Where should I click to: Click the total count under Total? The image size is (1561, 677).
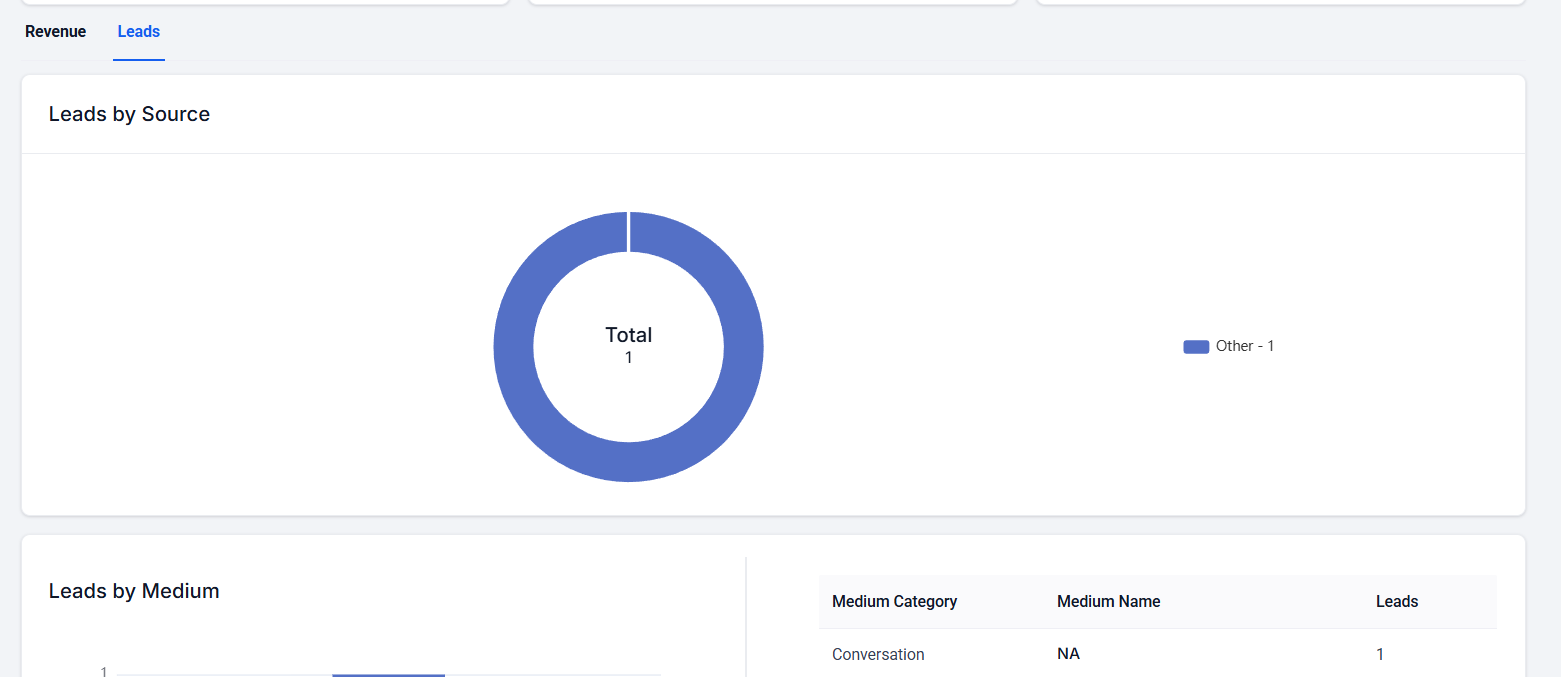[x=628, y=358]
